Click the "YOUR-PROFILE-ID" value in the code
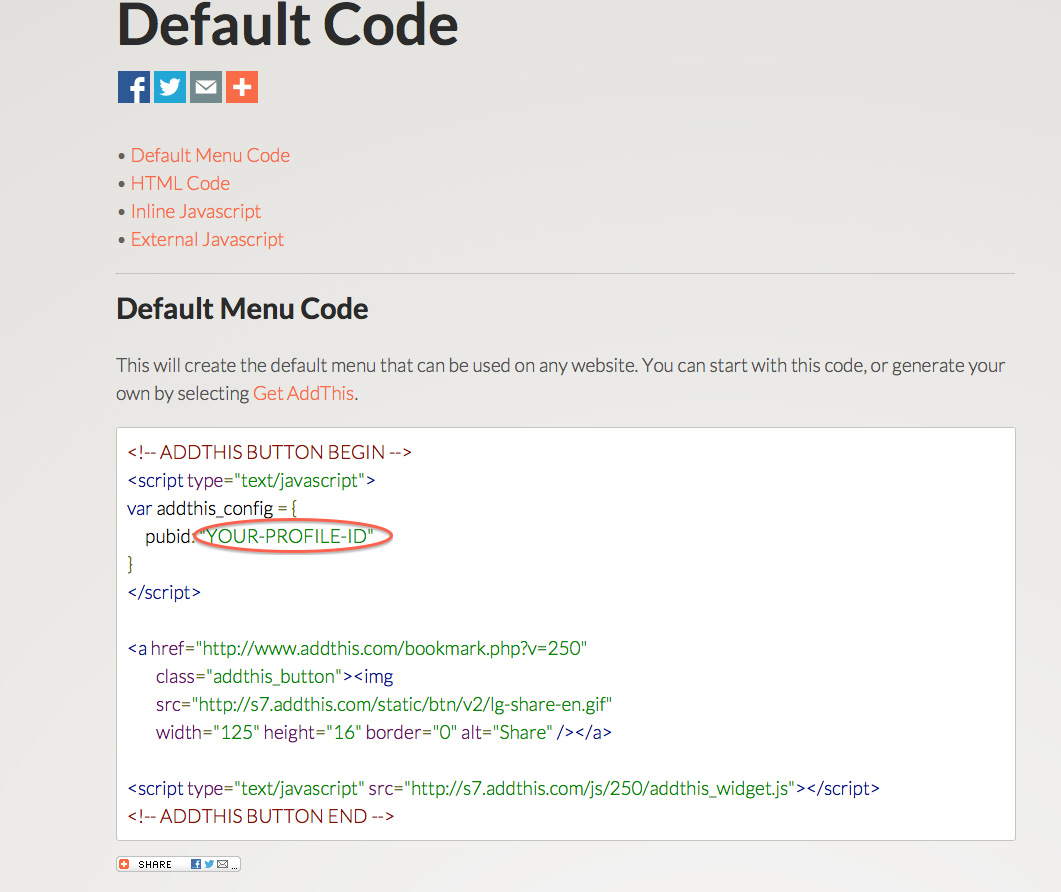Screen dimensions: 1061x892 coord(286,537)
